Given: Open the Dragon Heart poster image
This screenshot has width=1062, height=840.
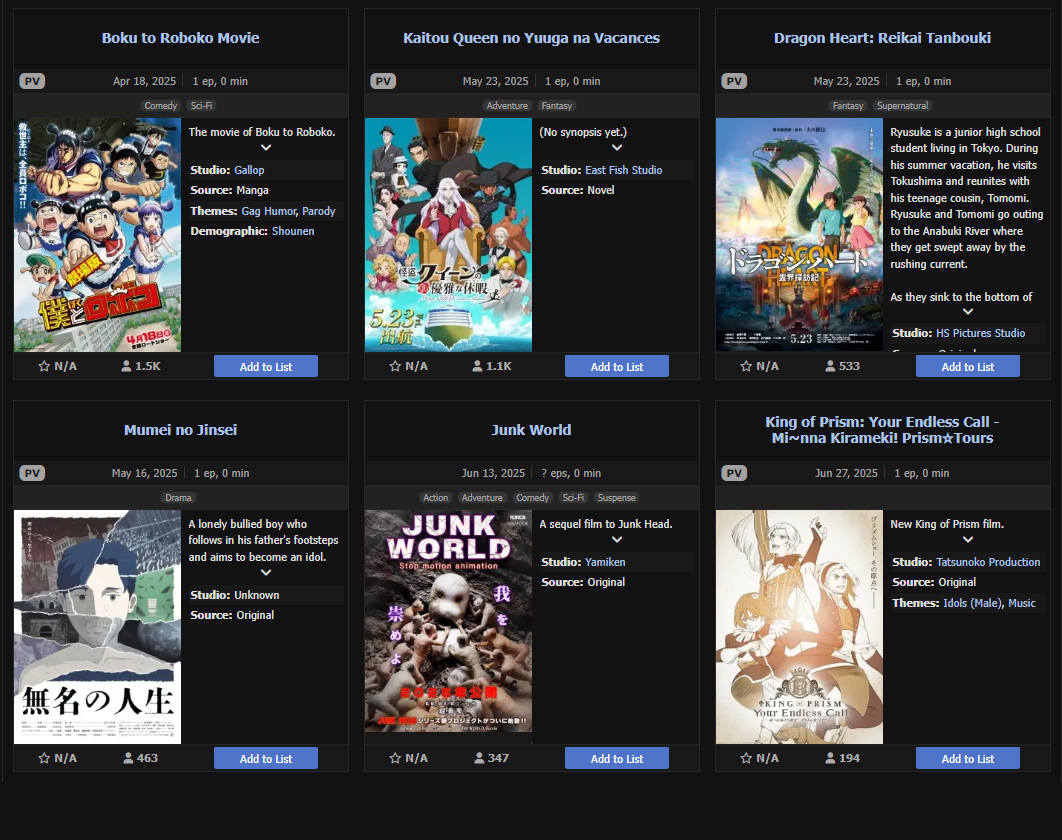Looking at the screenshot, I should pos(799,235).
